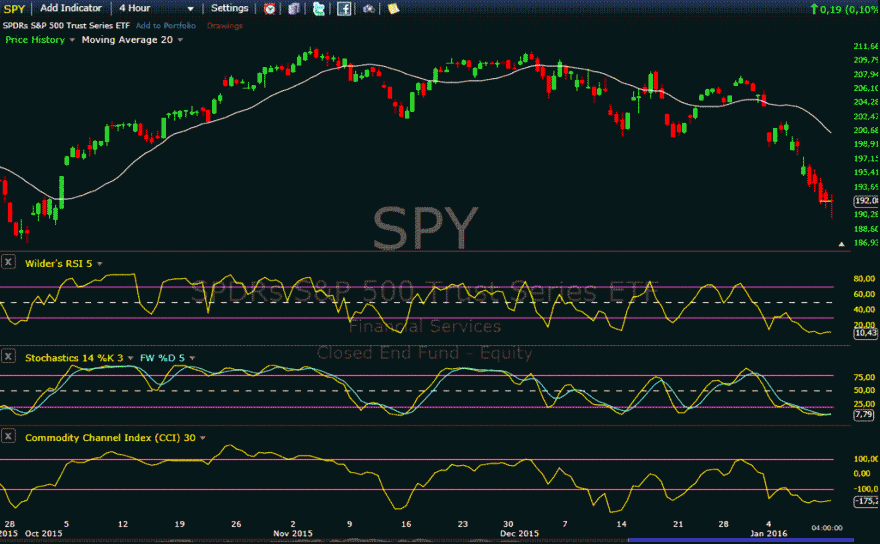
Task: Click the Dec 2015 date label
Action: 520,533
